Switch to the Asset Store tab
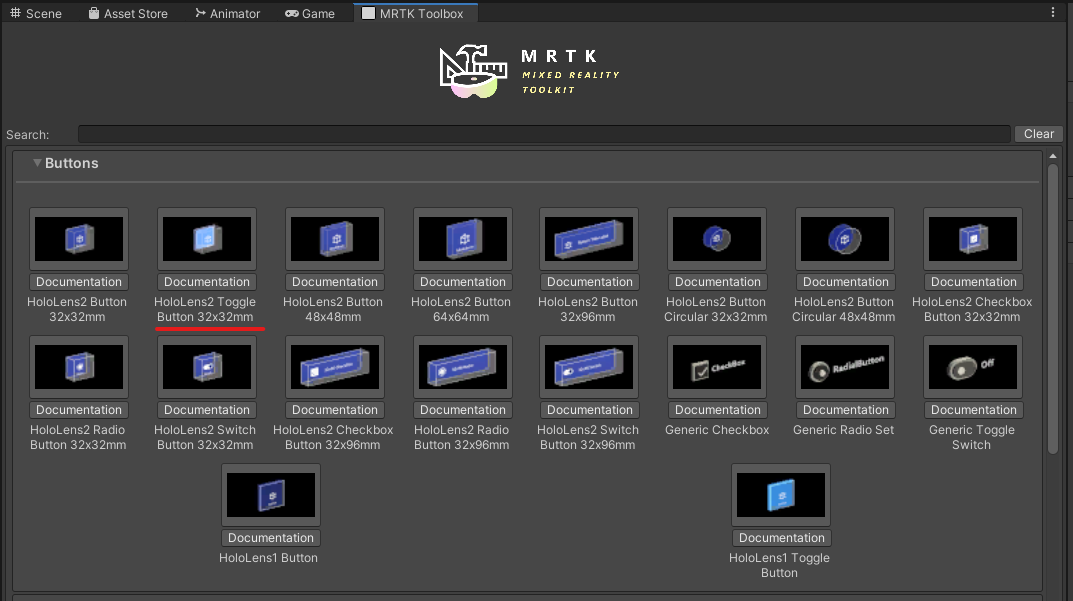The height and width of the screenshot is (601, 1073). [x=128, y=14]
